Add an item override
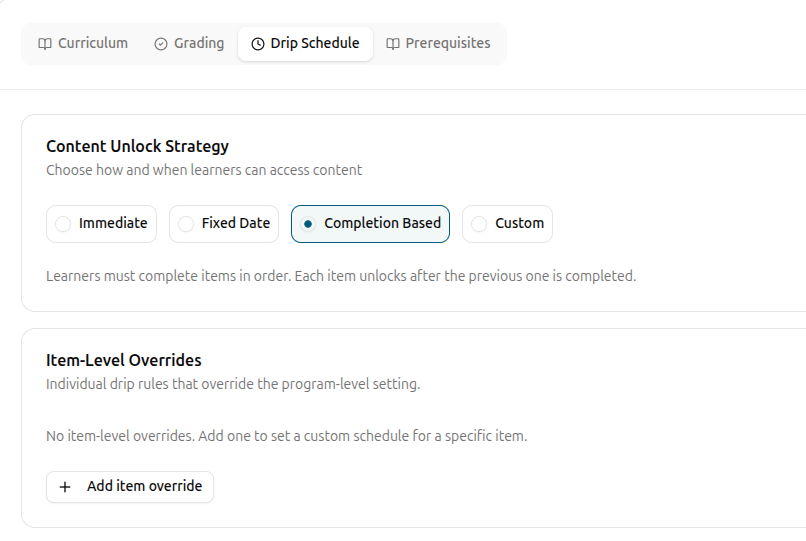806x541 pixels. tap(130, 487)
